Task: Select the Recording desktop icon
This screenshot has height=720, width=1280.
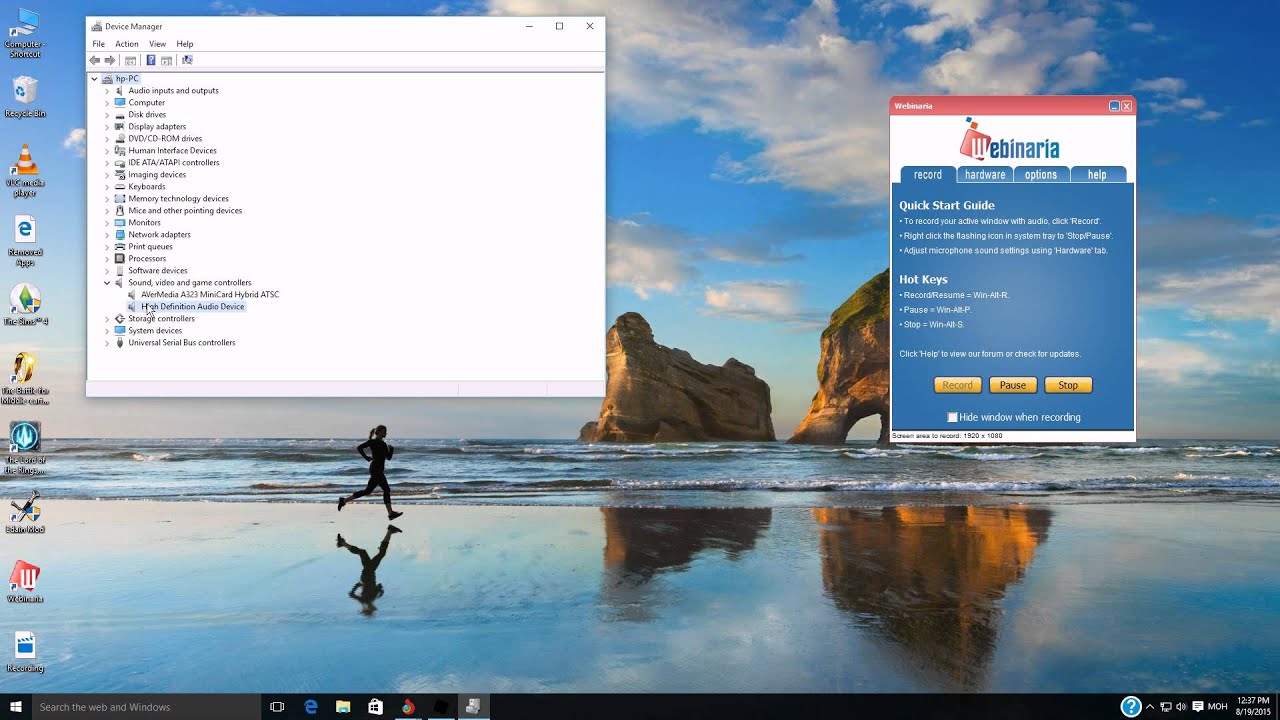Action: (25, 652)
